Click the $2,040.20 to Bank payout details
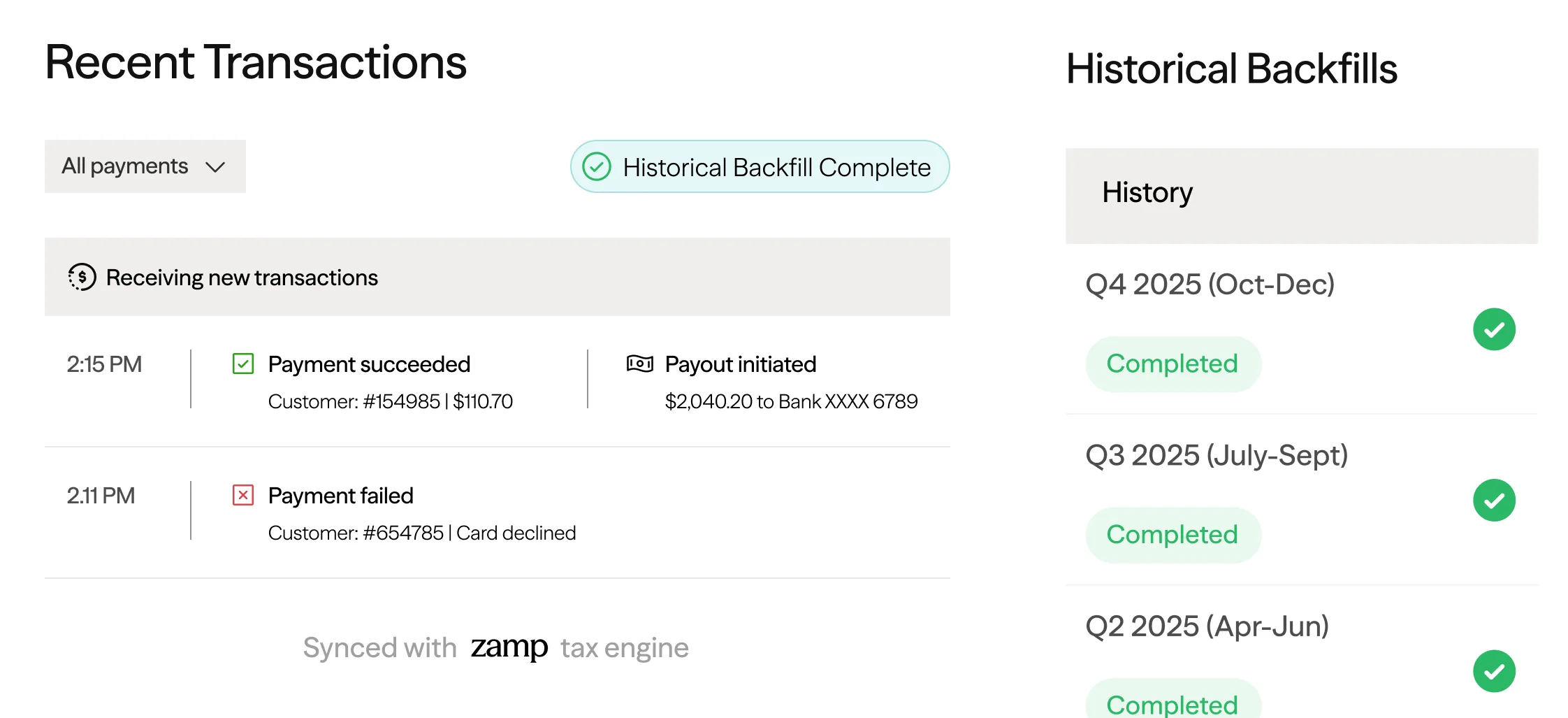 point(791,402)
